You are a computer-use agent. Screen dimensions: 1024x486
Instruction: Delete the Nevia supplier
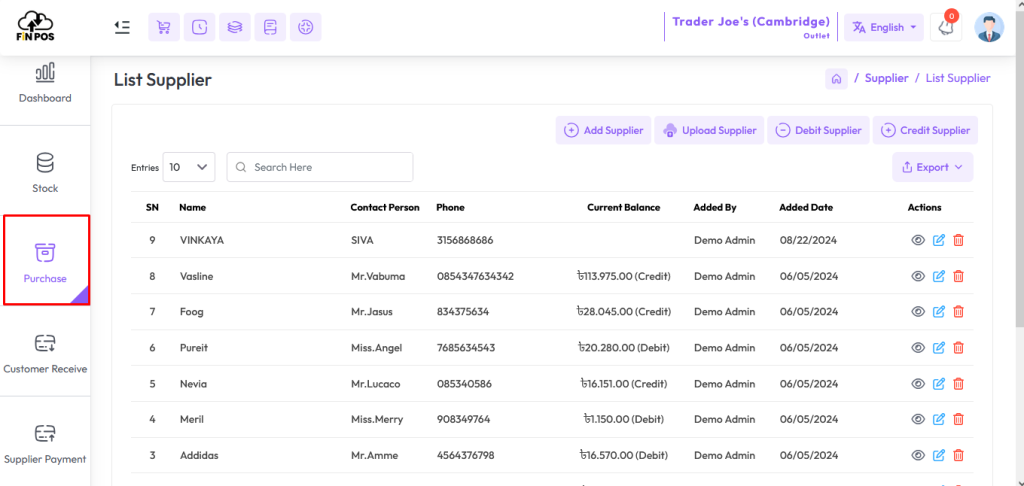[958, 384]
